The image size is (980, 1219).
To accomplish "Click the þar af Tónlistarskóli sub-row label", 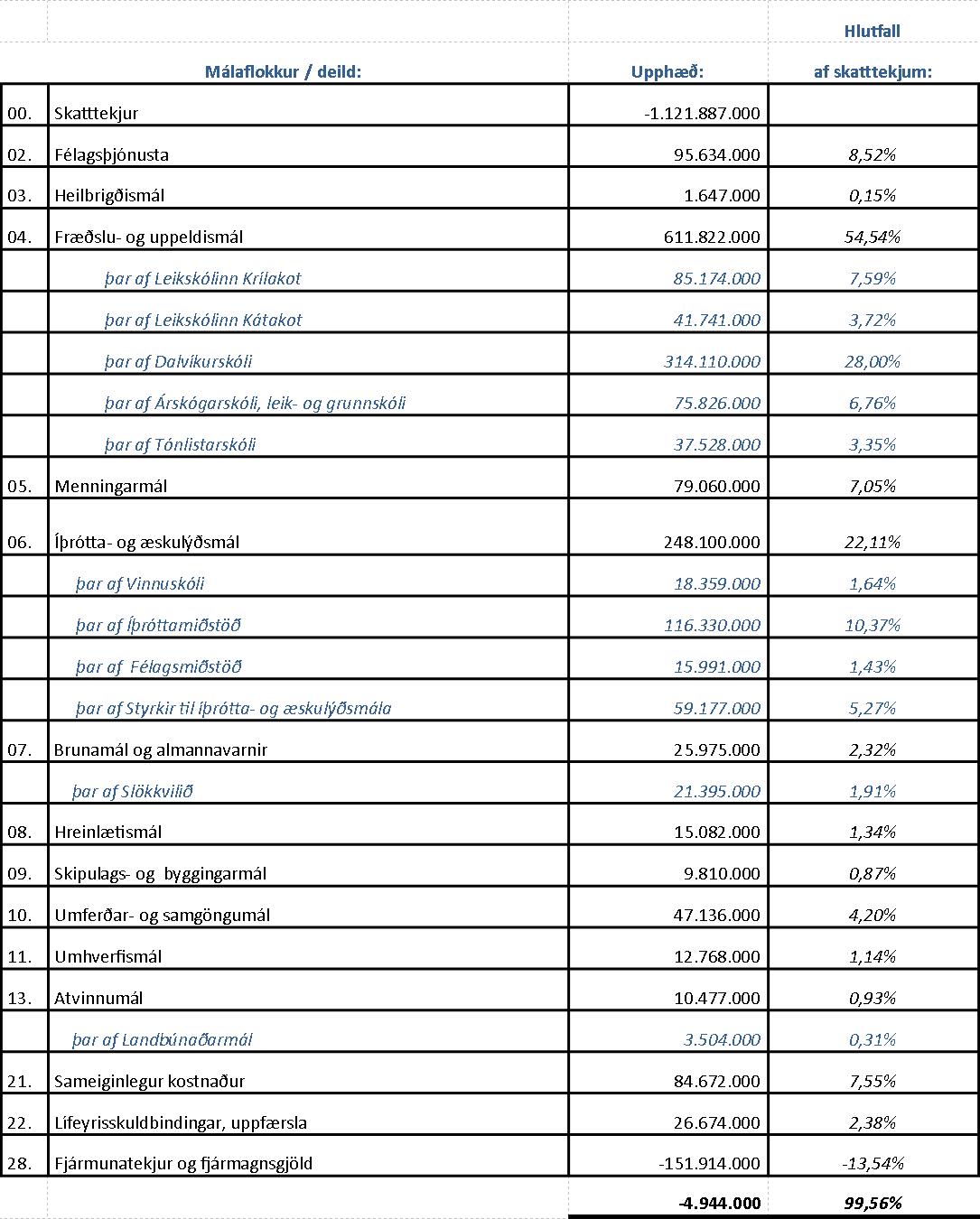I will tap(180, 445).
